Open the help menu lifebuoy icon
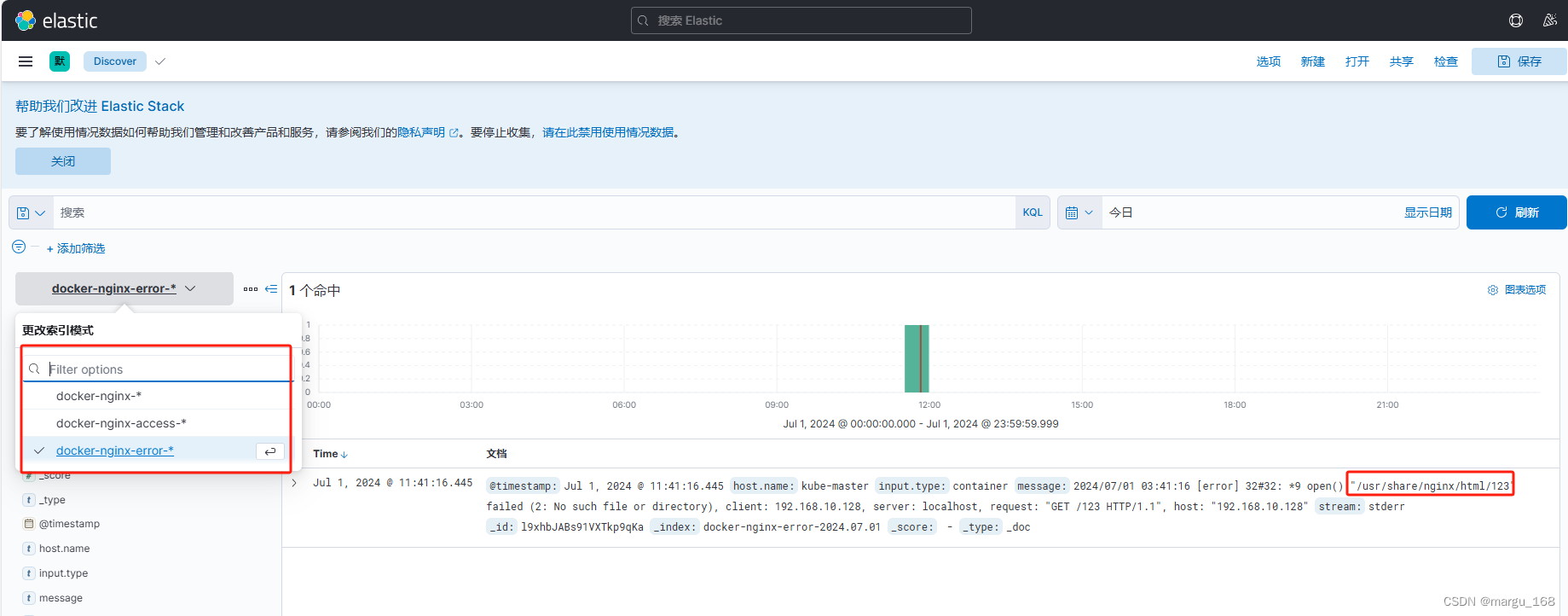Screen dimensions: 1568x616 click(1516, 20)
